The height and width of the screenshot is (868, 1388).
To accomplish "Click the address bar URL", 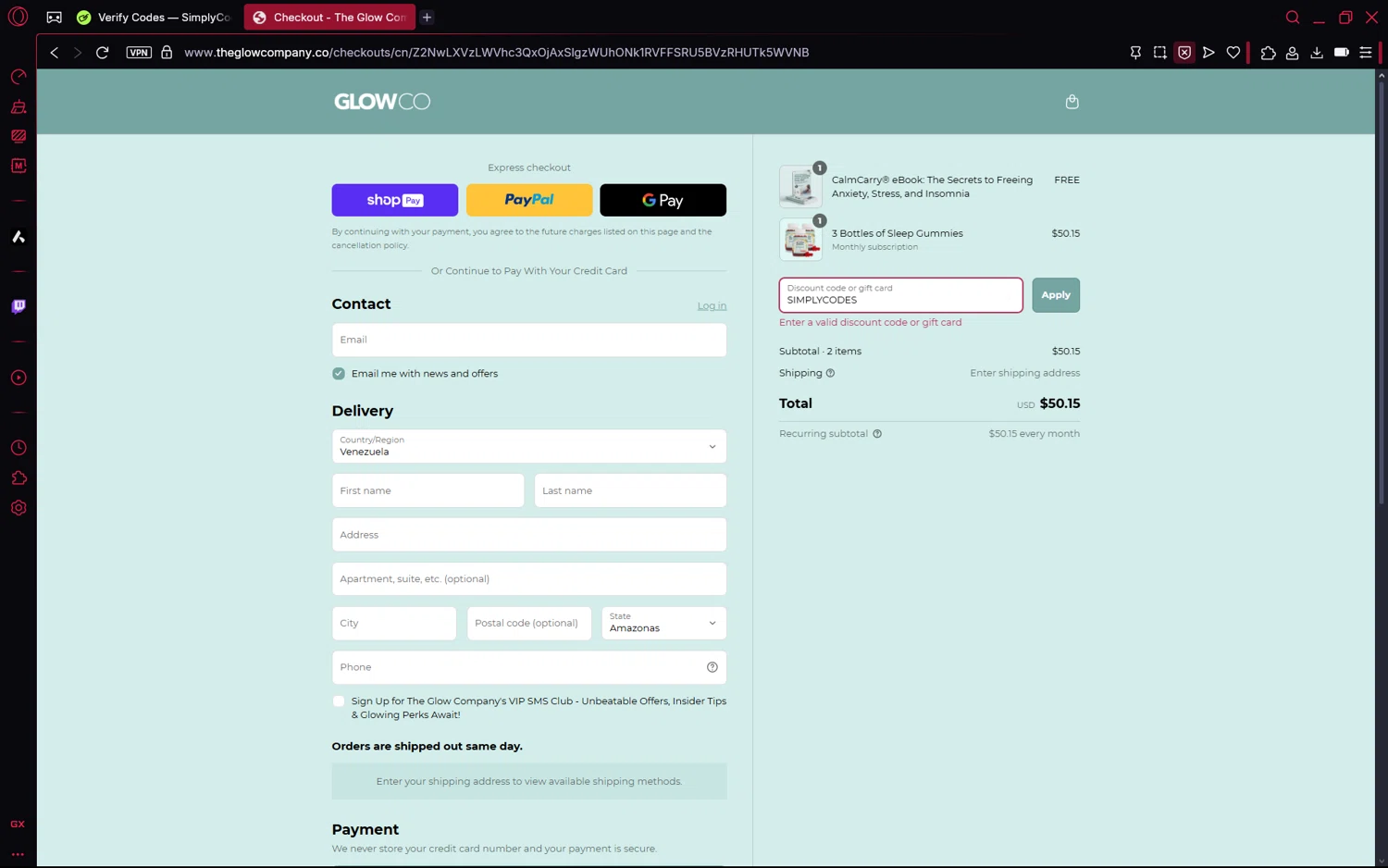I will click(496, 53).
